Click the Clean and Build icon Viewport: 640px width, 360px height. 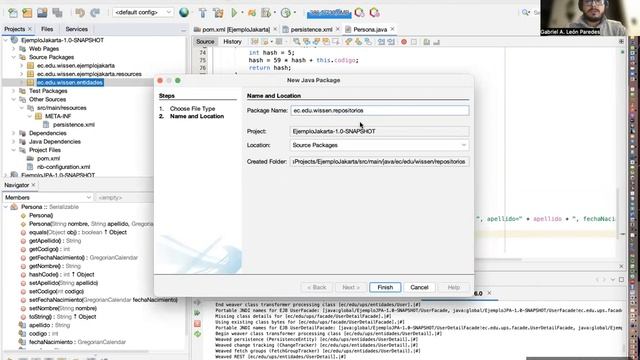click(x=218, y=13)
